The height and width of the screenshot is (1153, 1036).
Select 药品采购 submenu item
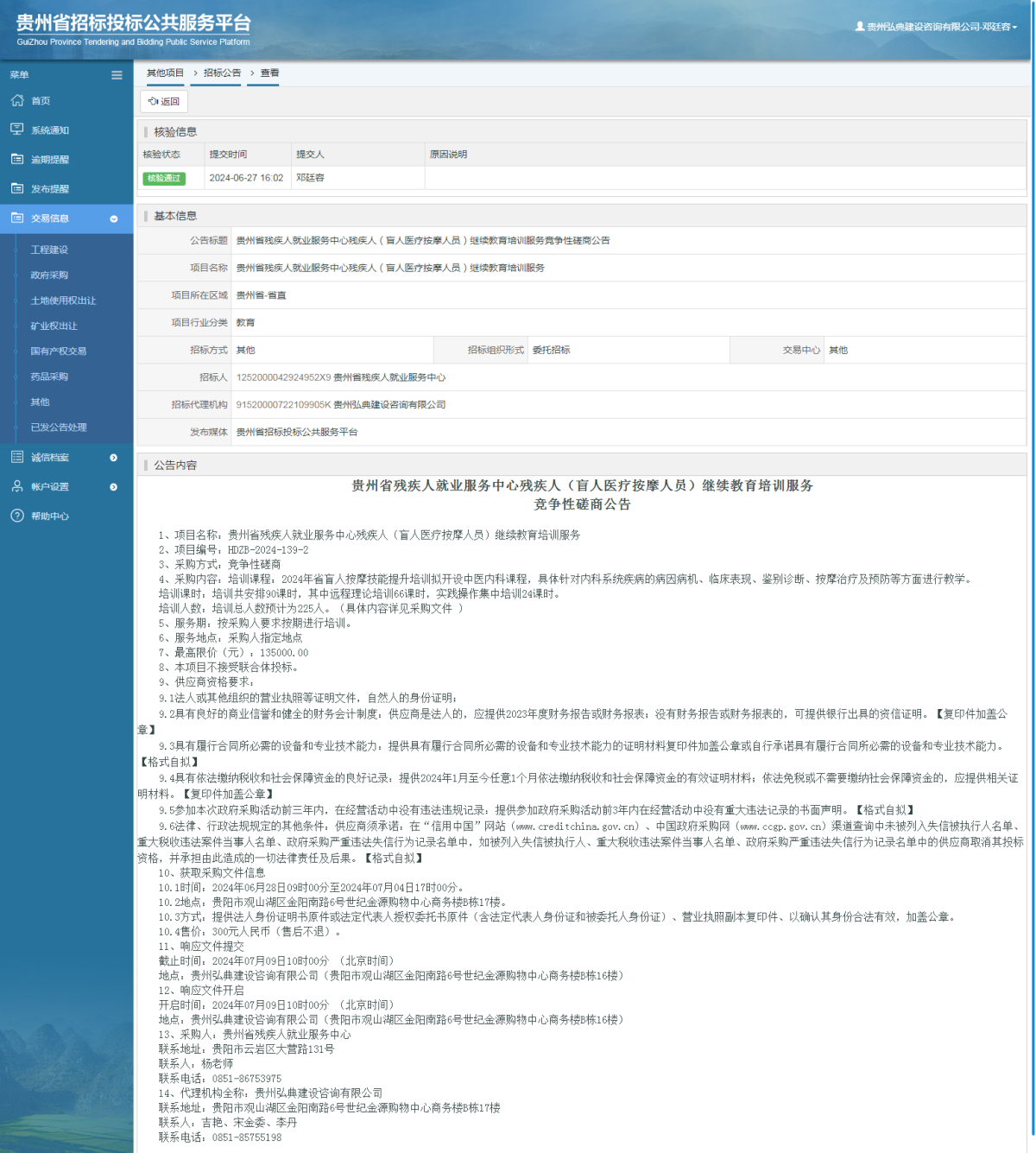point(49,377)
